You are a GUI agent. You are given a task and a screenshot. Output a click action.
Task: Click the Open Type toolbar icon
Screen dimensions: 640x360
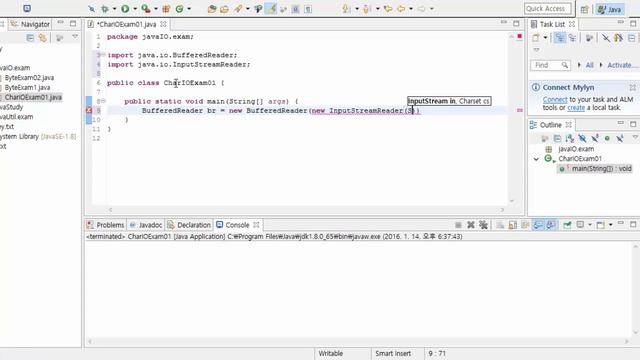[x=211, y=9]
